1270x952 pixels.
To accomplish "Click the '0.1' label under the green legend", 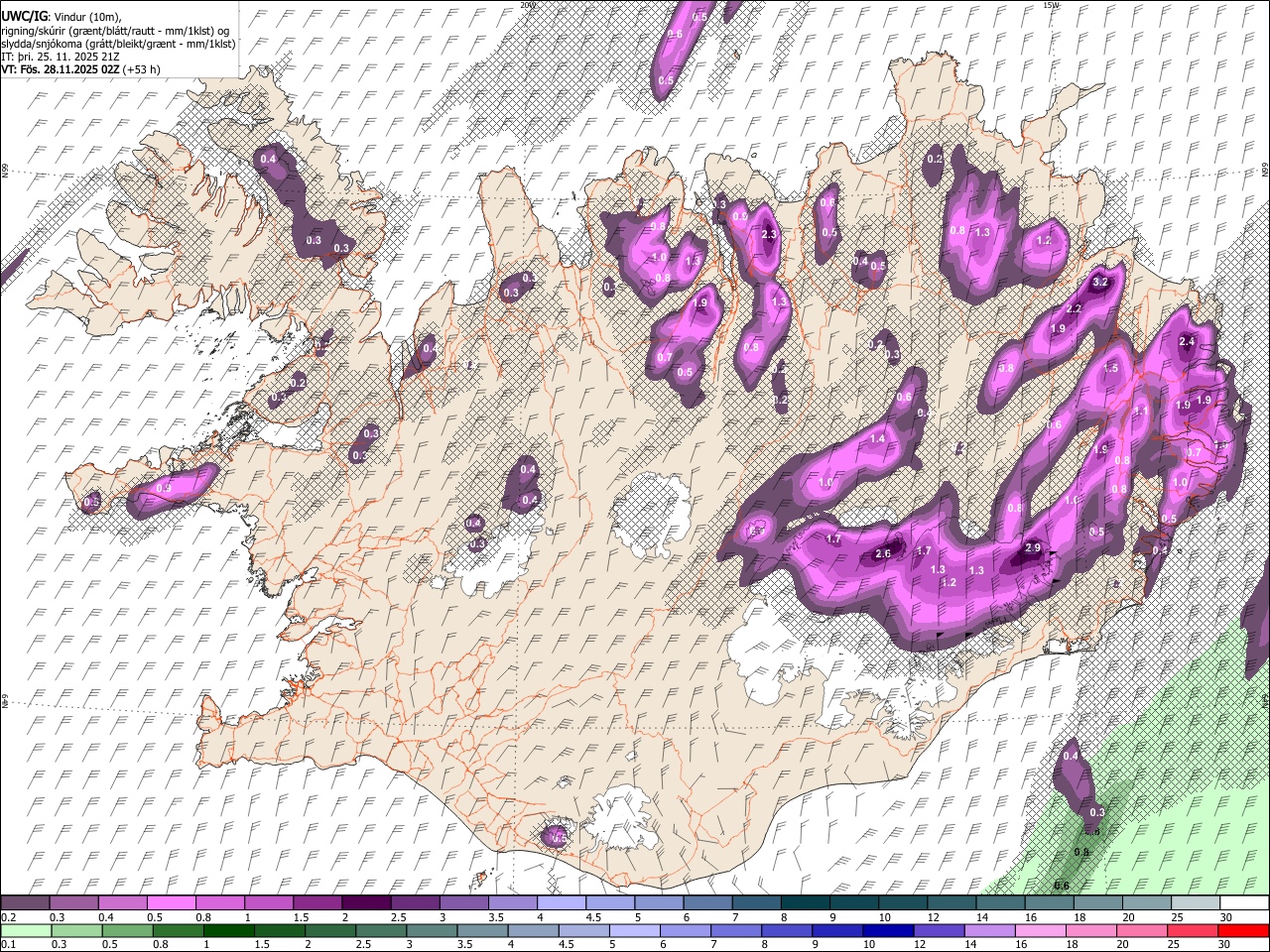I will tap(7, 945).
